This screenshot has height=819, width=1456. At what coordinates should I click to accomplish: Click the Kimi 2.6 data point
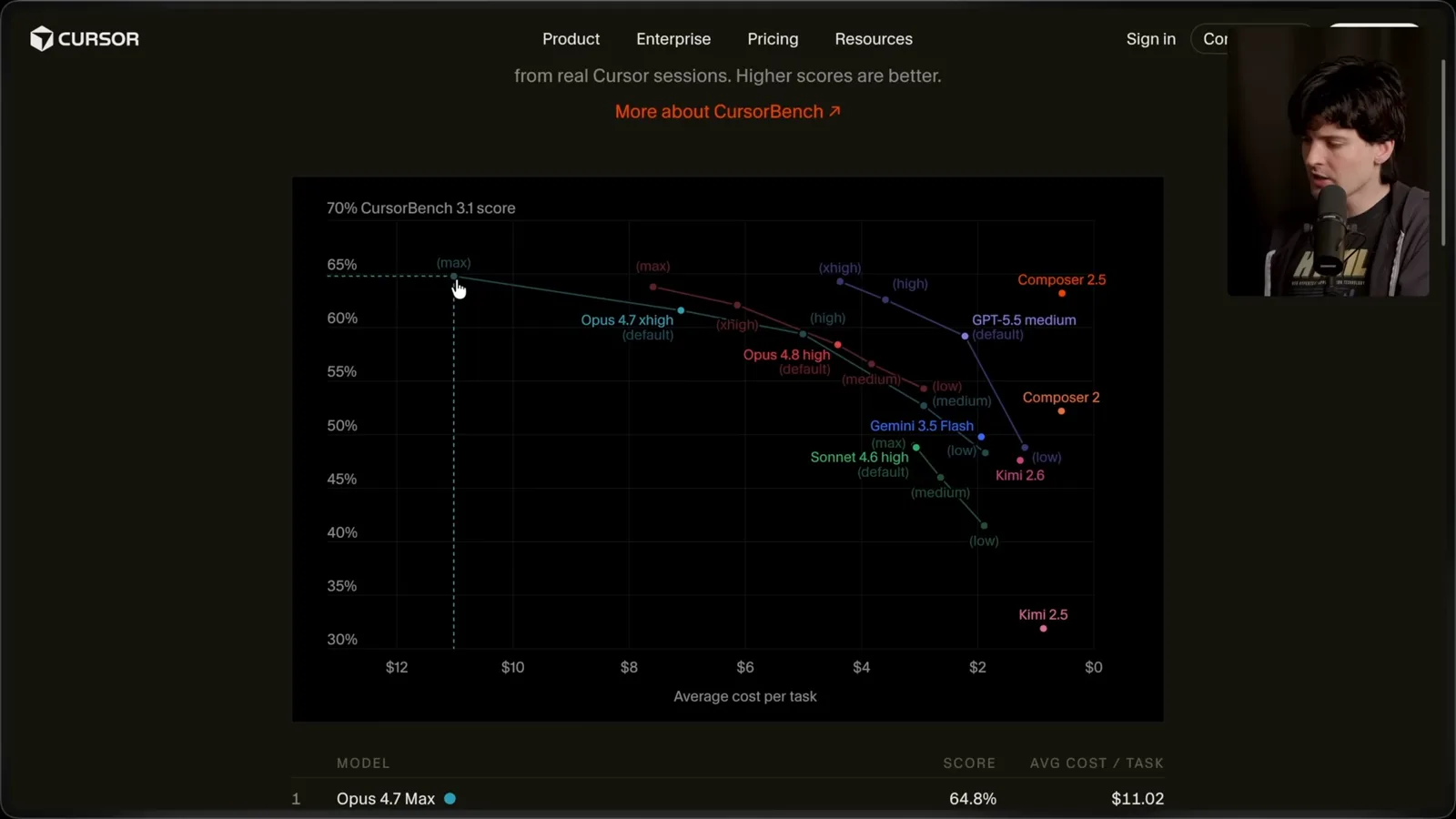[x=1020, y=460]
